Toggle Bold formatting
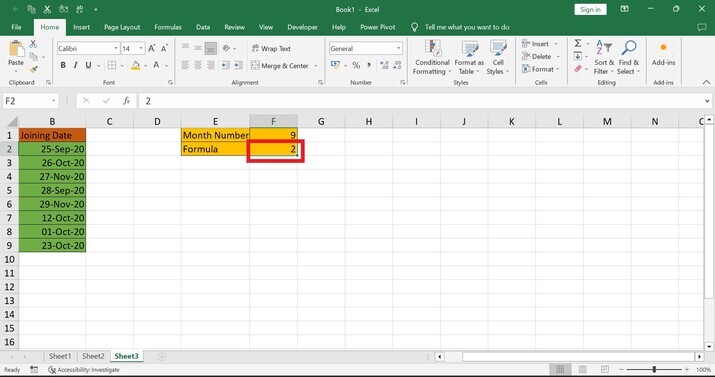The height and width of the screenshot is (377, 715). tap(63, 66)
